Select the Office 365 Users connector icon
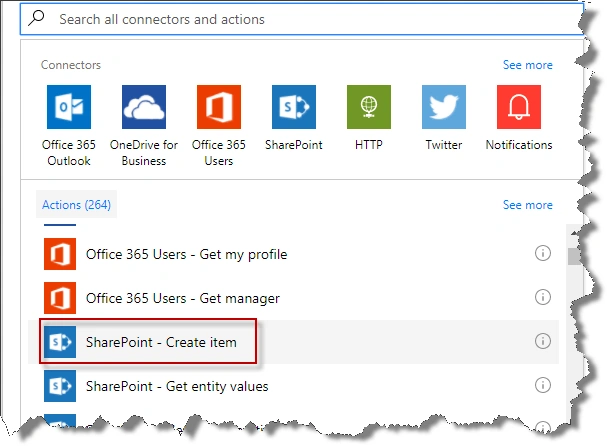The image size is (607, 446). (x=219, y=107)
